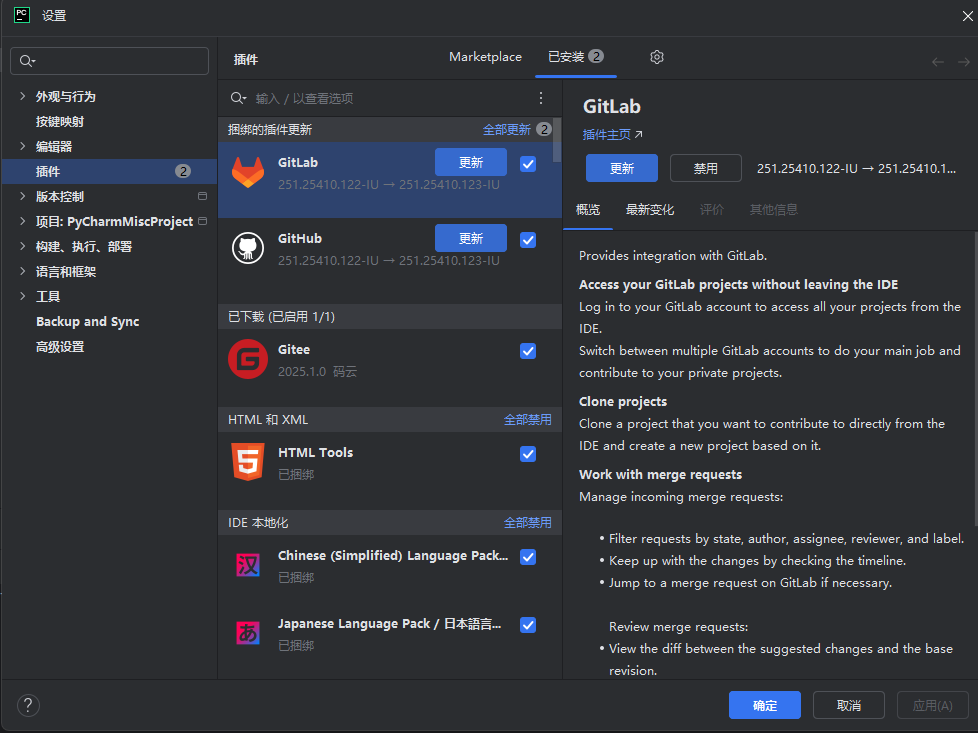The width and height of the screenshot is (978, 733).
Task: Toggle the GitLab plugin checkbox
Action: [x=528, y=164]
